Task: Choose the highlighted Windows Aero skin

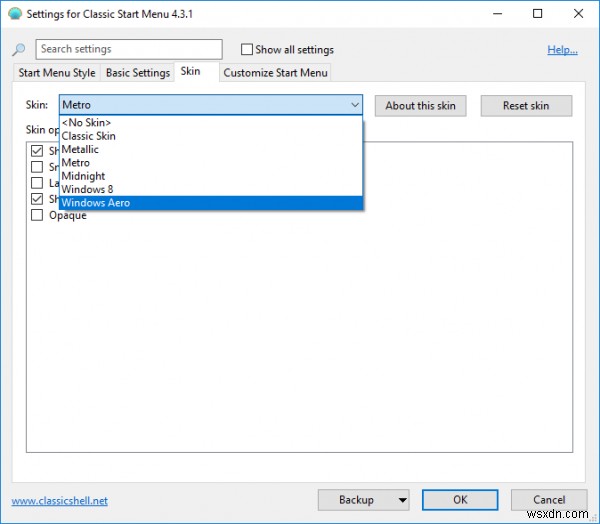Action: 211,203
